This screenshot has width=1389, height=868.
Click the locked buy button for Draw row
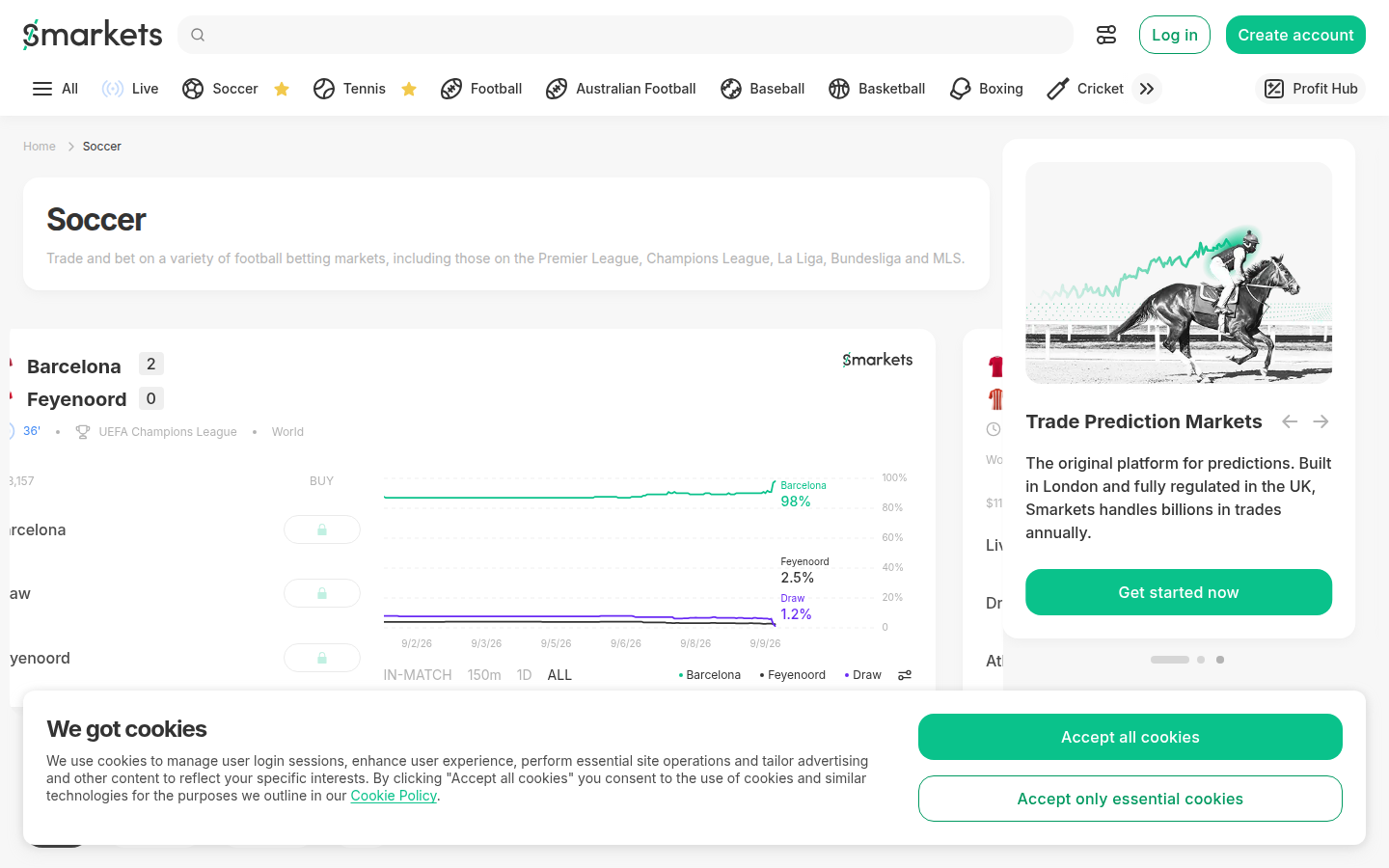pos(322,593)
